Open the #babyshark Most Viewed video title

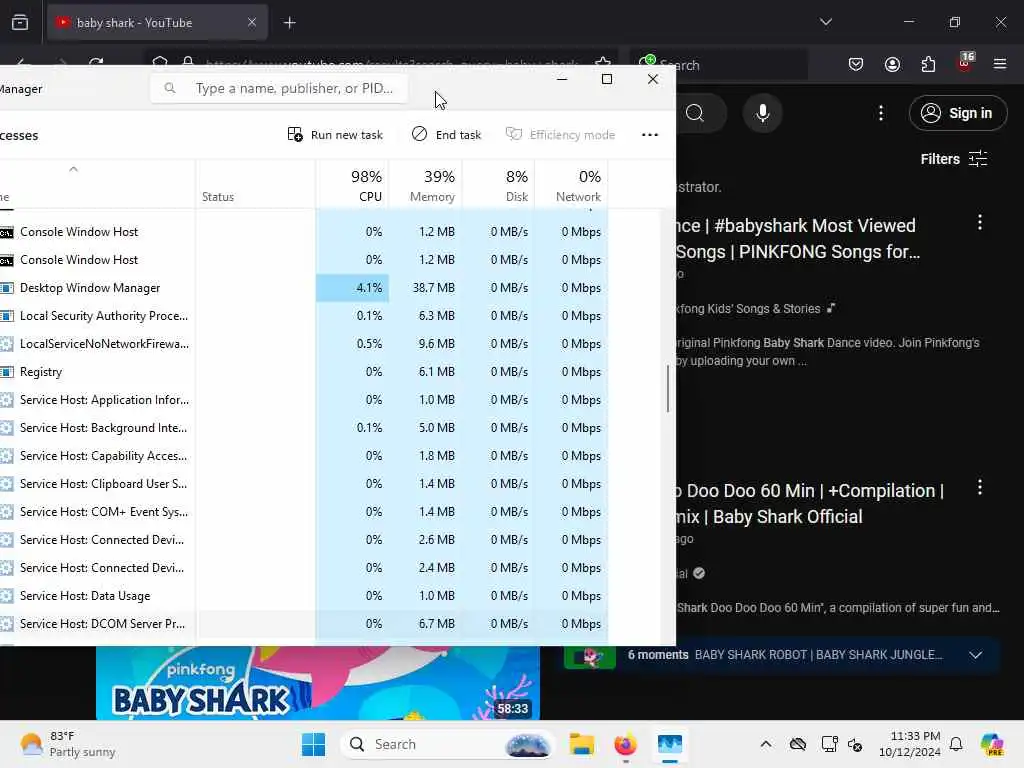click(797, 239)
